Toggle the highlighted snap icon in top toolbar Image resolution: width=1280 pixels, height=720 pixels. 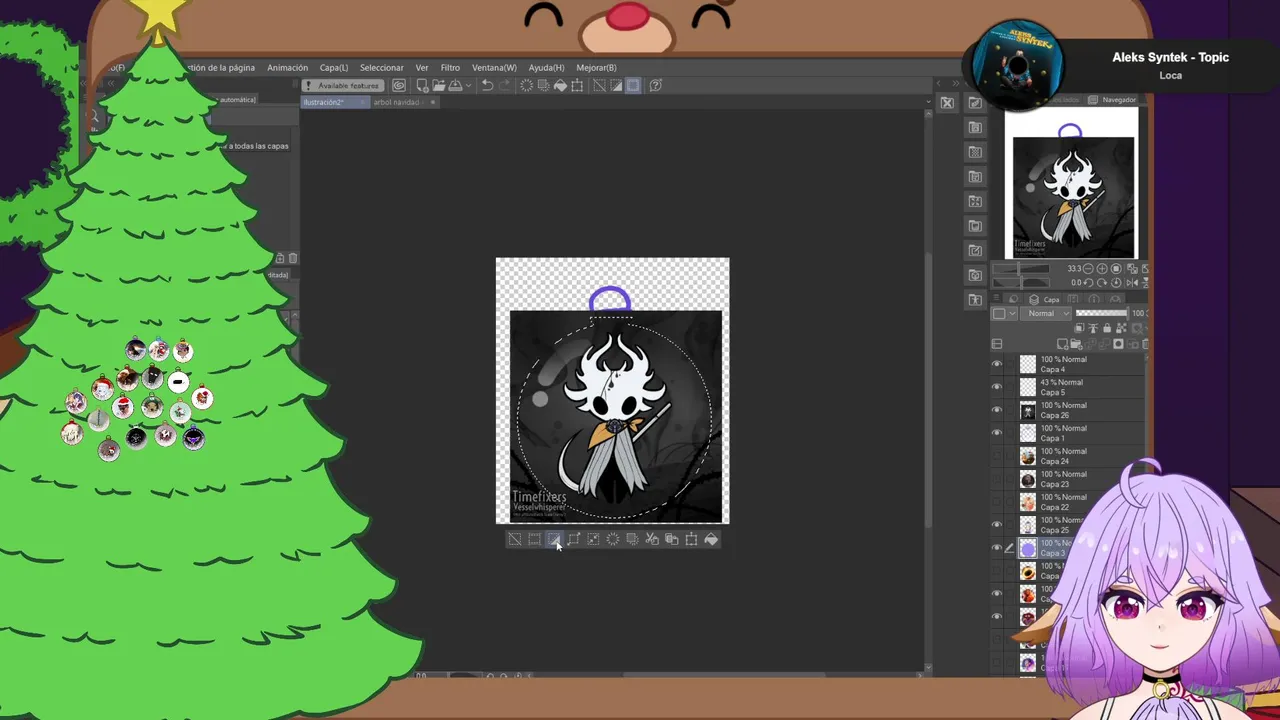coord(633,85)
